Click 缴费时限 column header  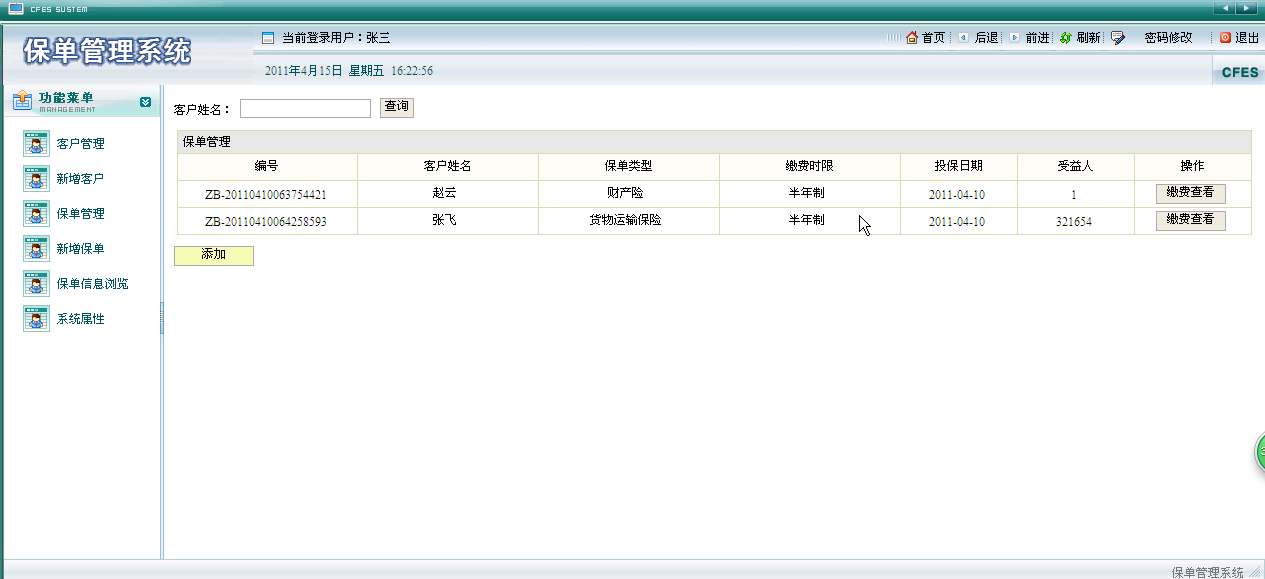pos(809,166)
